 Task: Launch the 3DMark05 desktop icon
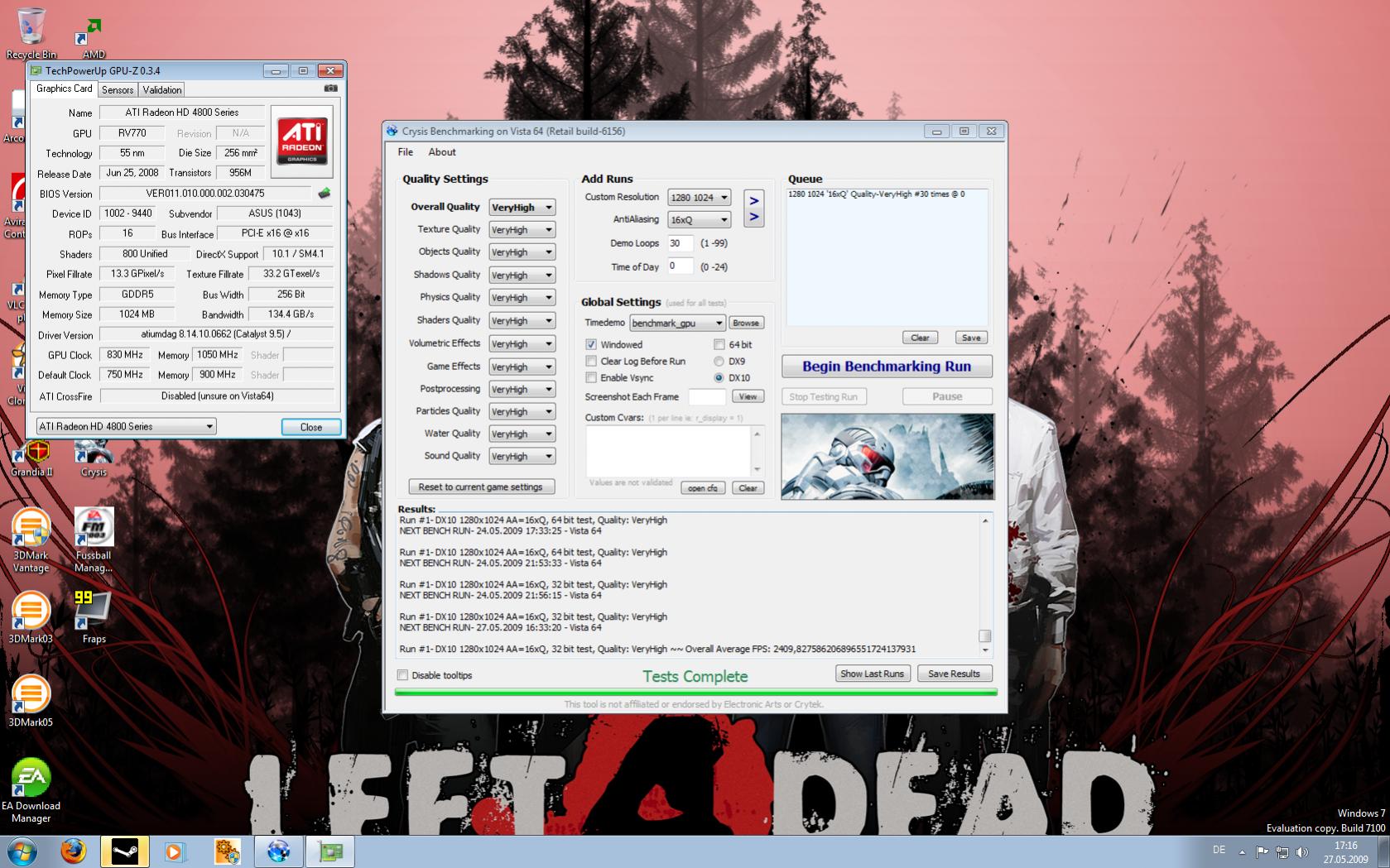pos(31,700)
